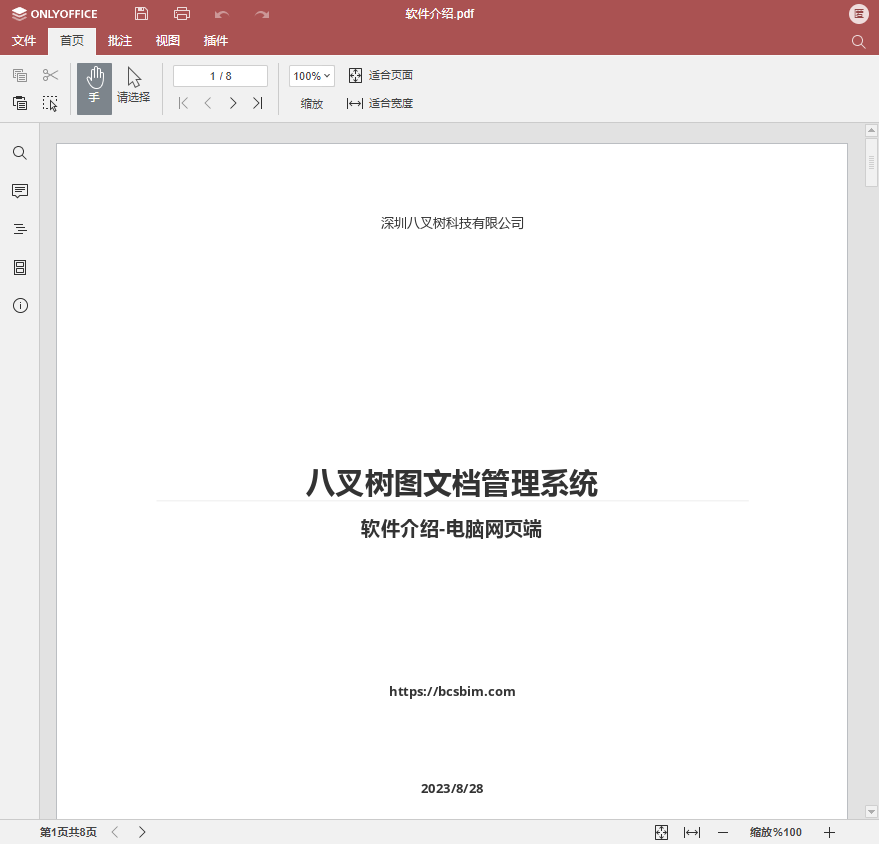Open the View (视图) tab
This screenshot has height=844, width=879.
point(168,41)
